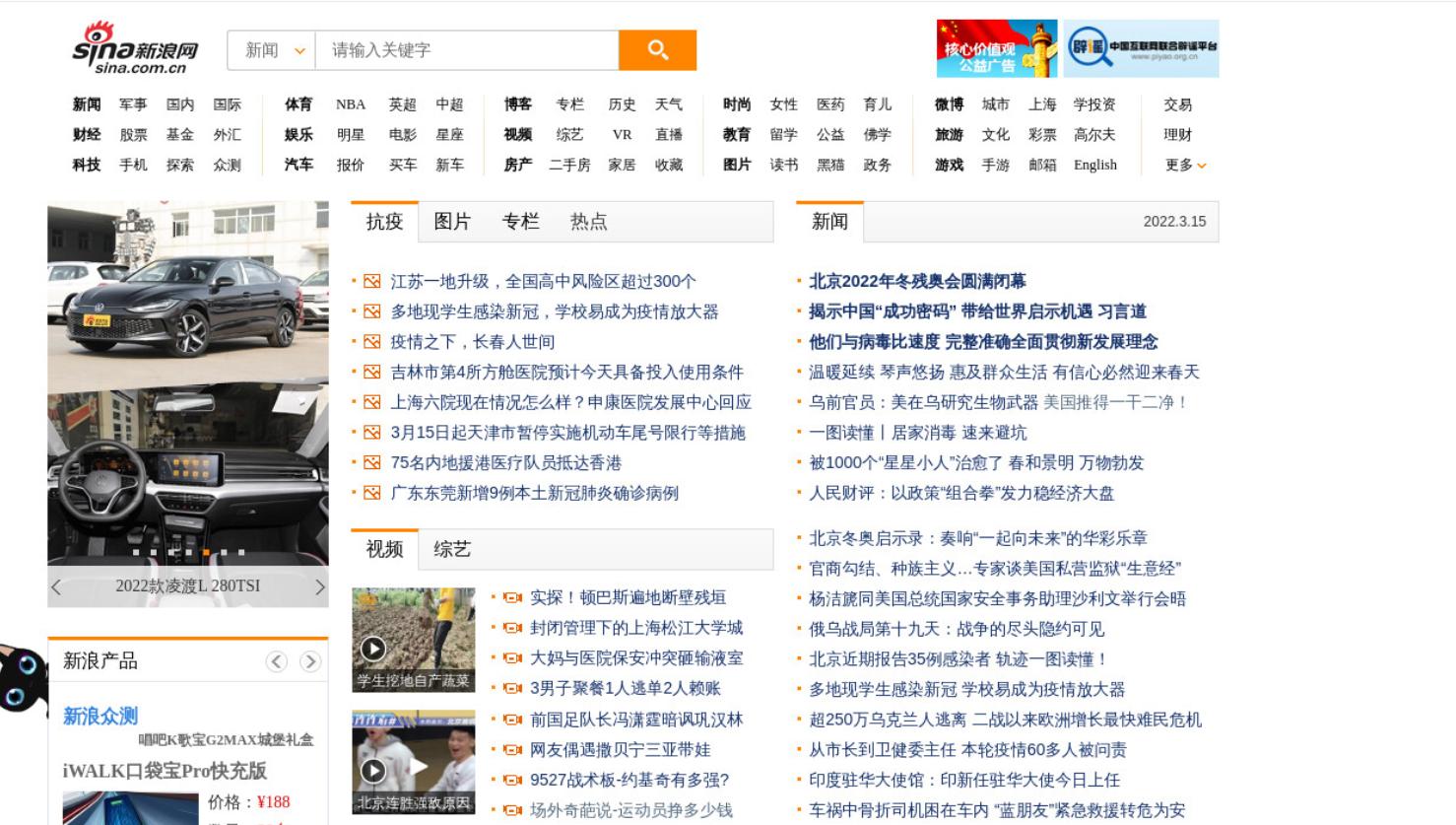Click picture icon beside 75名内地援港医疗队 headline
Screen dimensions: 1456x825
coord(371,463)
